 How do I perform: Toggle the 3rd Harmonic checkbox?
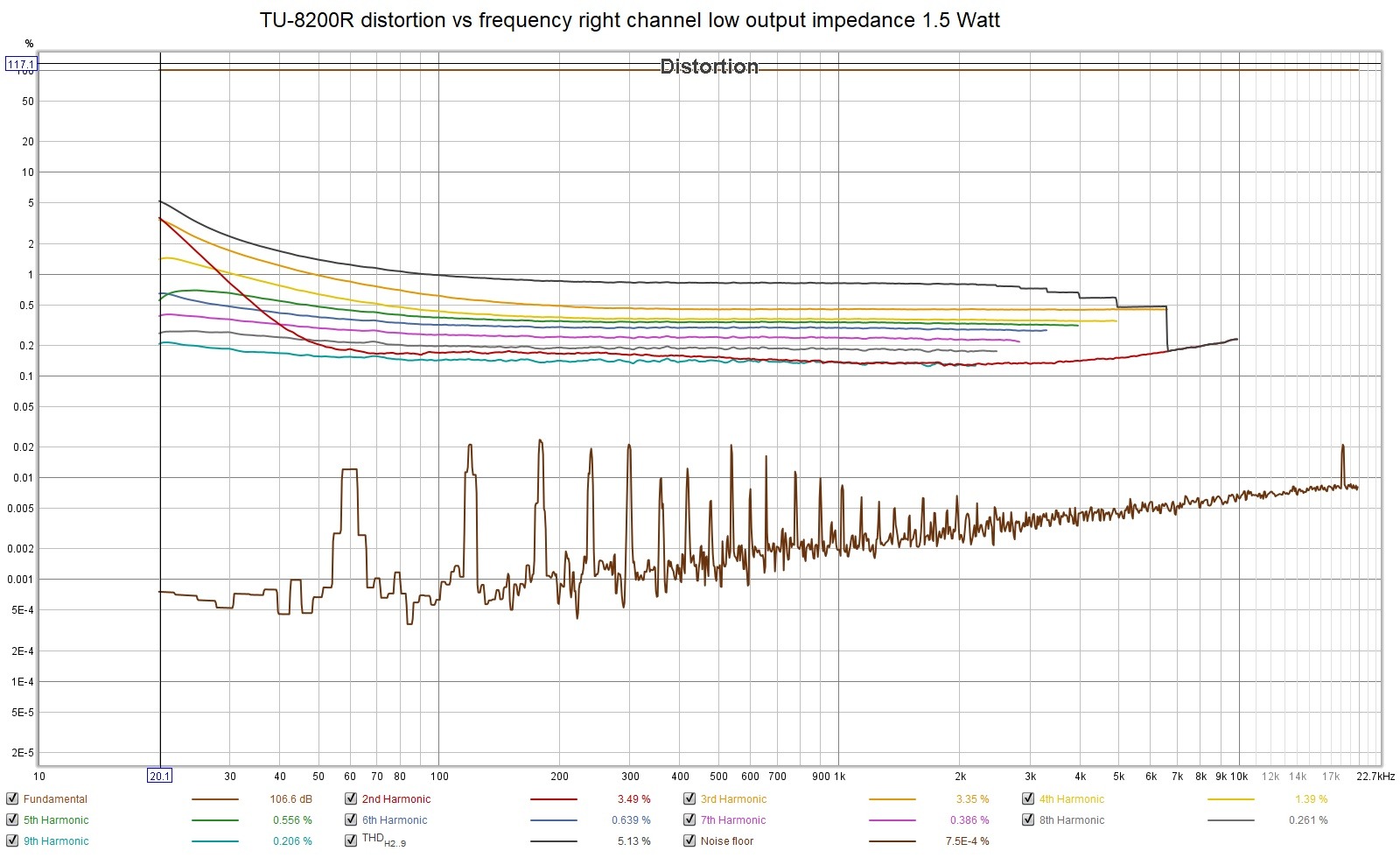pos(689,798)
